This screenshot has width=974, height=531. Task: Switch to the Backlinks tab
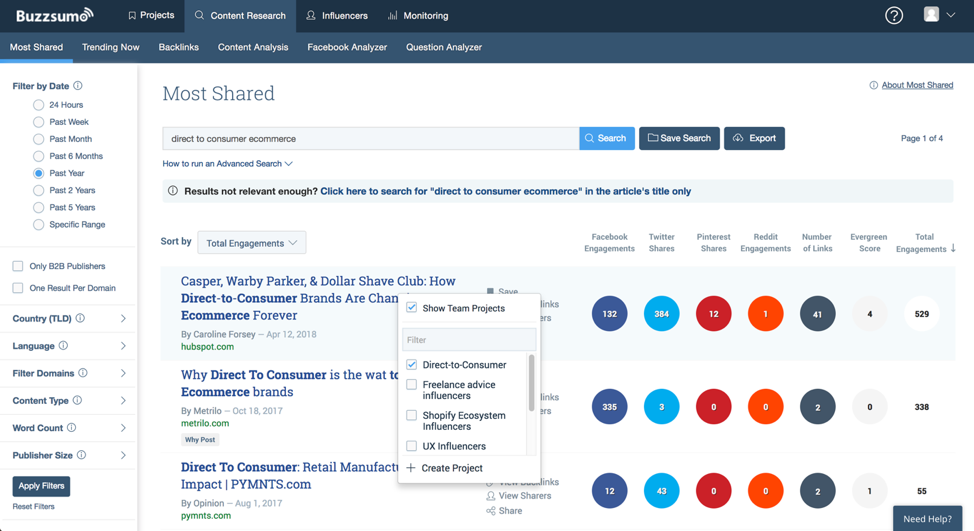point(178,47)
